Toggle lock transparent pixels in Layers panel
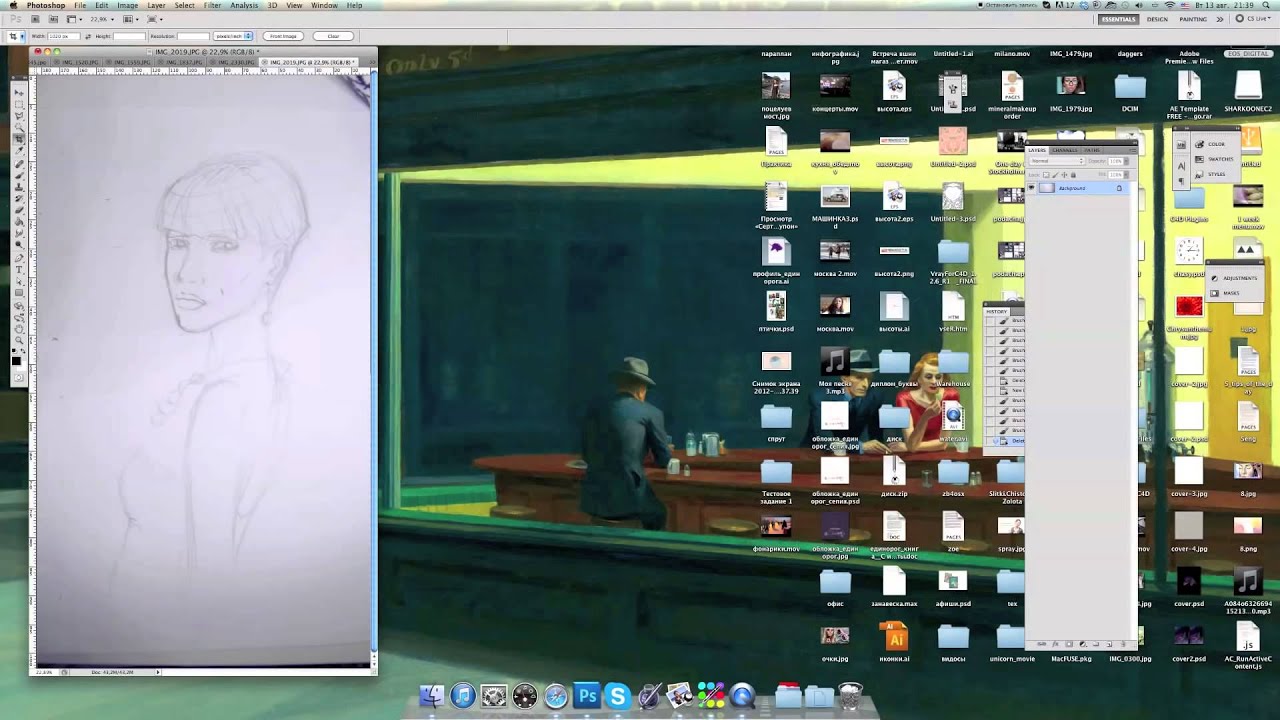 pyautogui.click(x=1046, y=175)
